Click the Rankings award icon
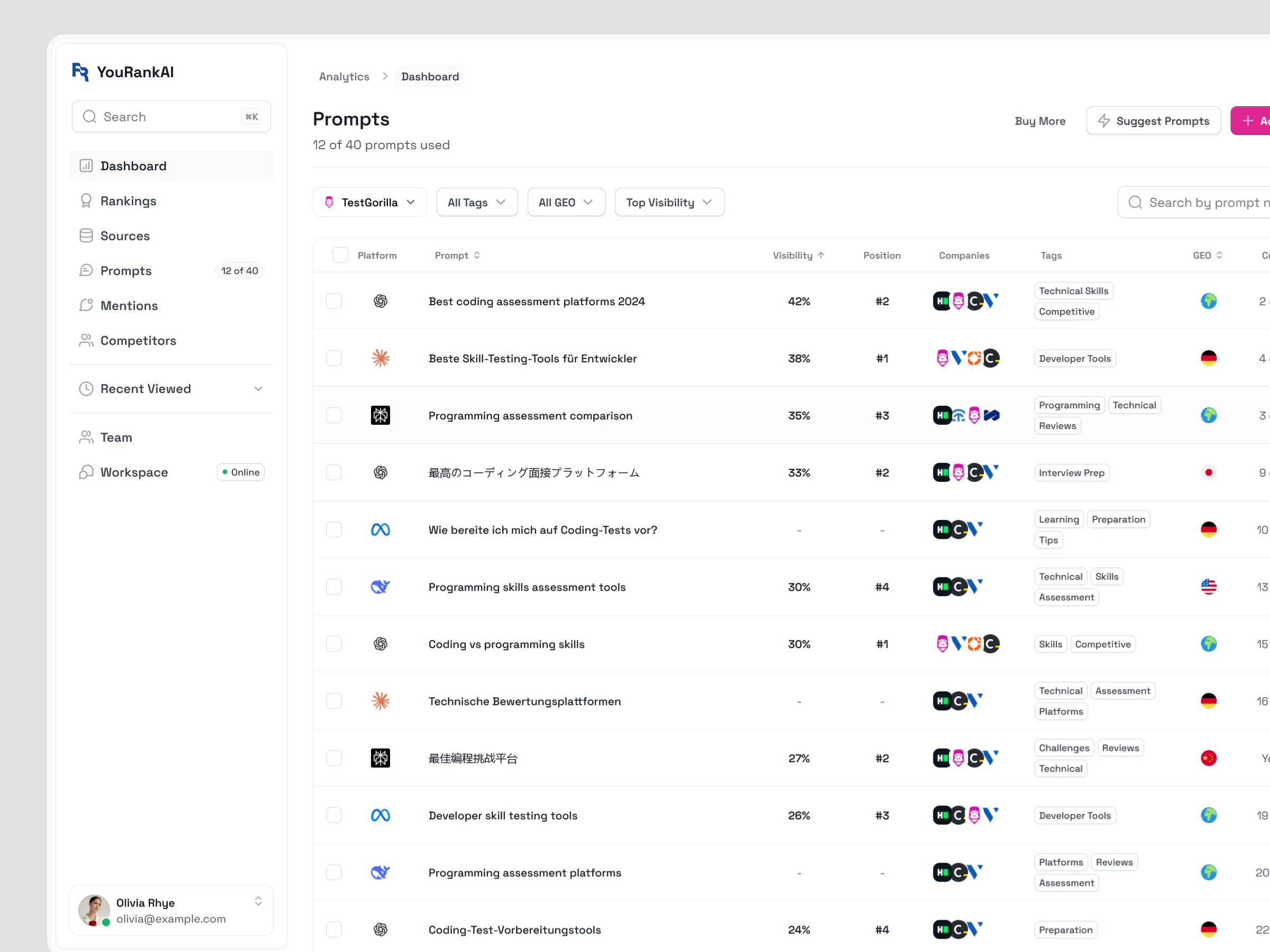 tap(86, 201)
